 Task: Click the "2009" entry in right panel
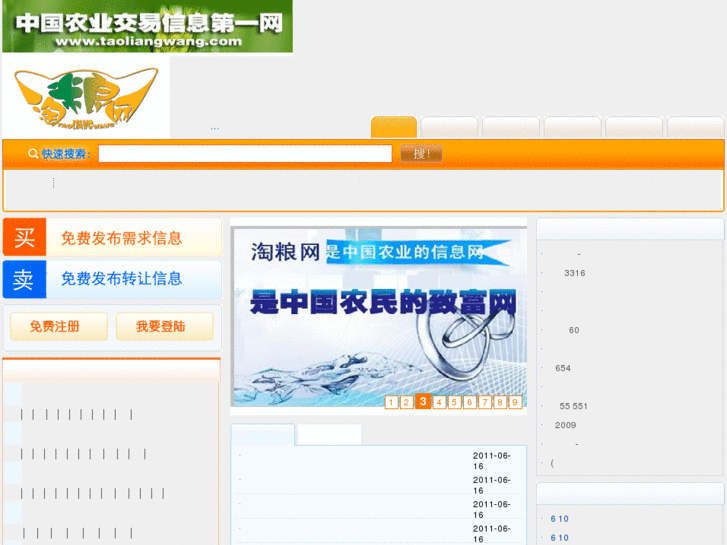pyautogui.click(x=565, y=425)
